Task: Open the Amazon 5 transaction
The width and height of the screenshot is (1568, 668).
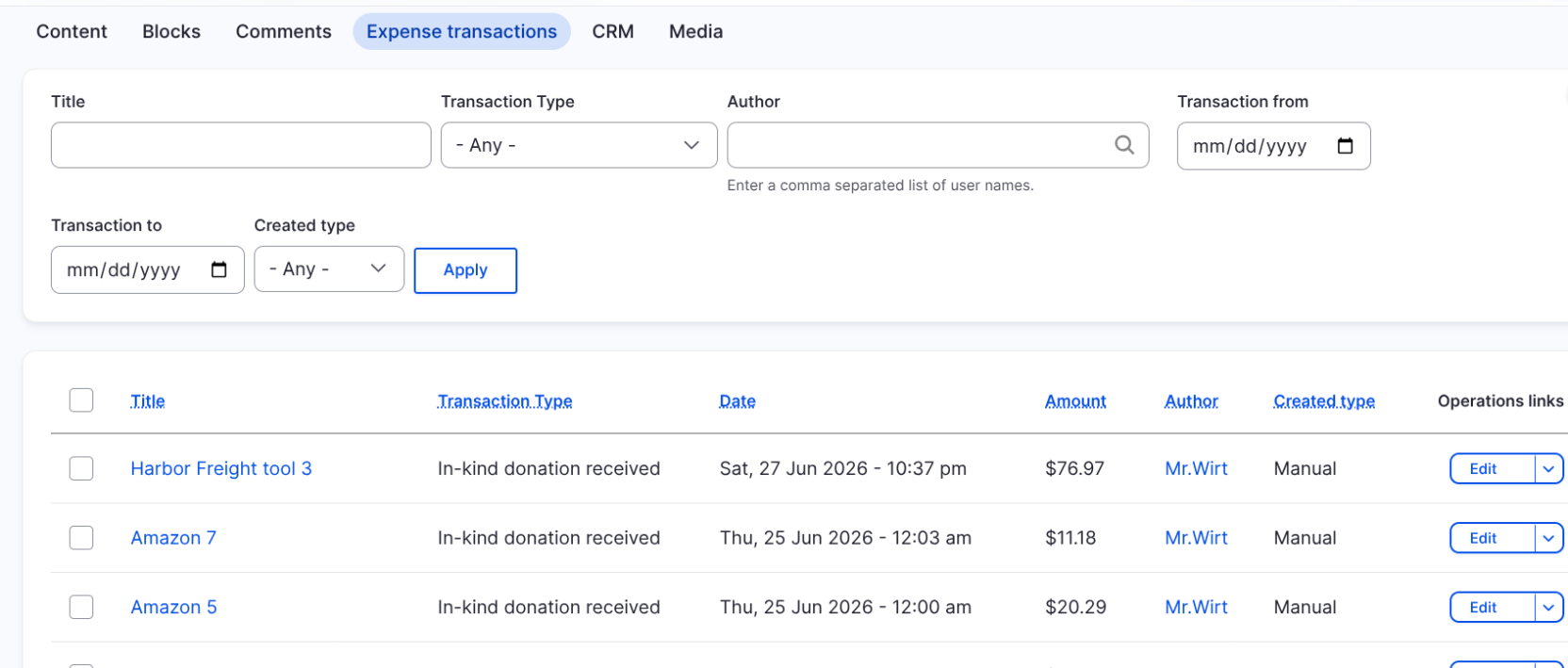Action: 173,607
